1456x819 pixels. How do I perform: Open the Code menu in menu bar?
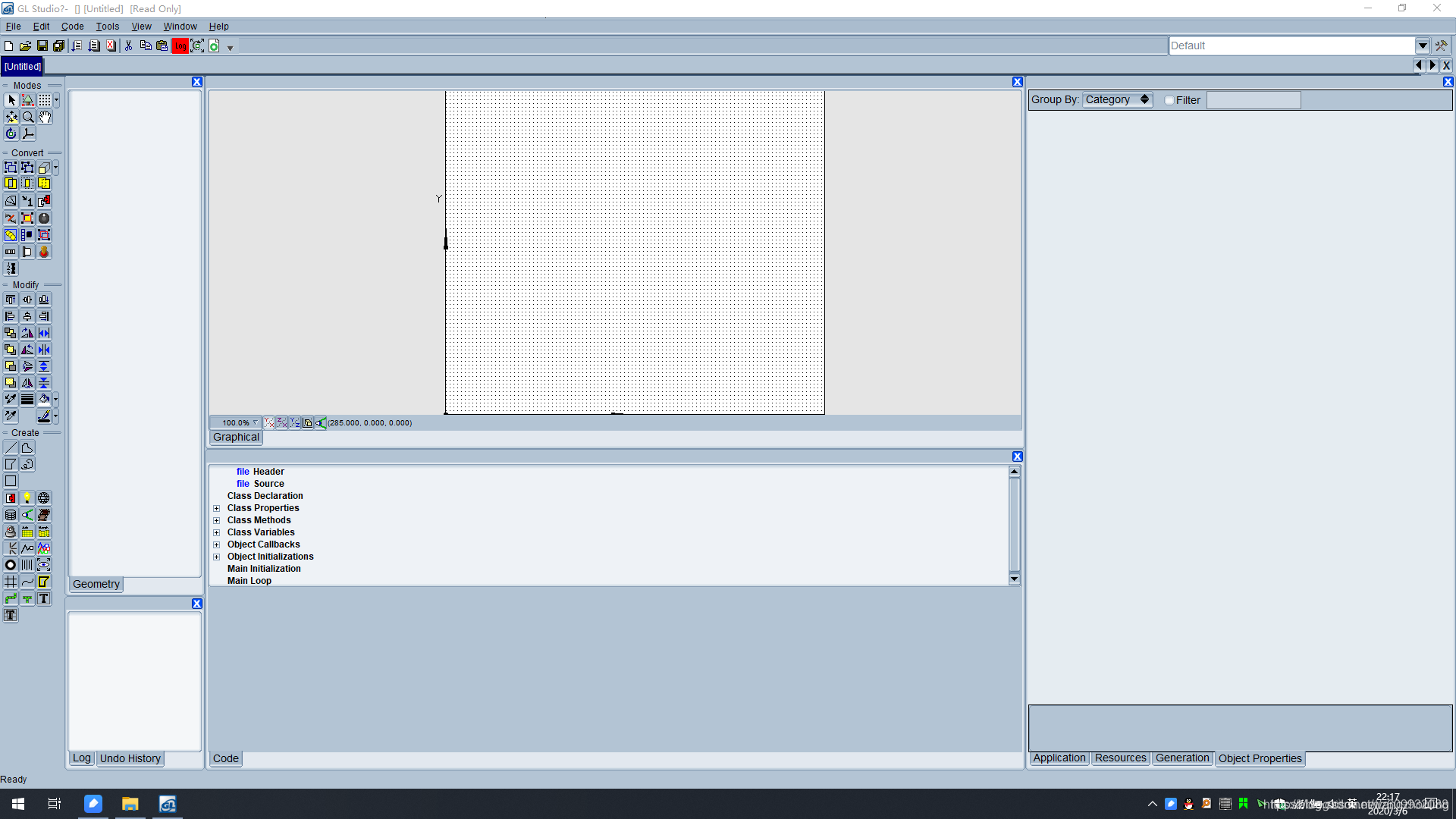(72, 26)
